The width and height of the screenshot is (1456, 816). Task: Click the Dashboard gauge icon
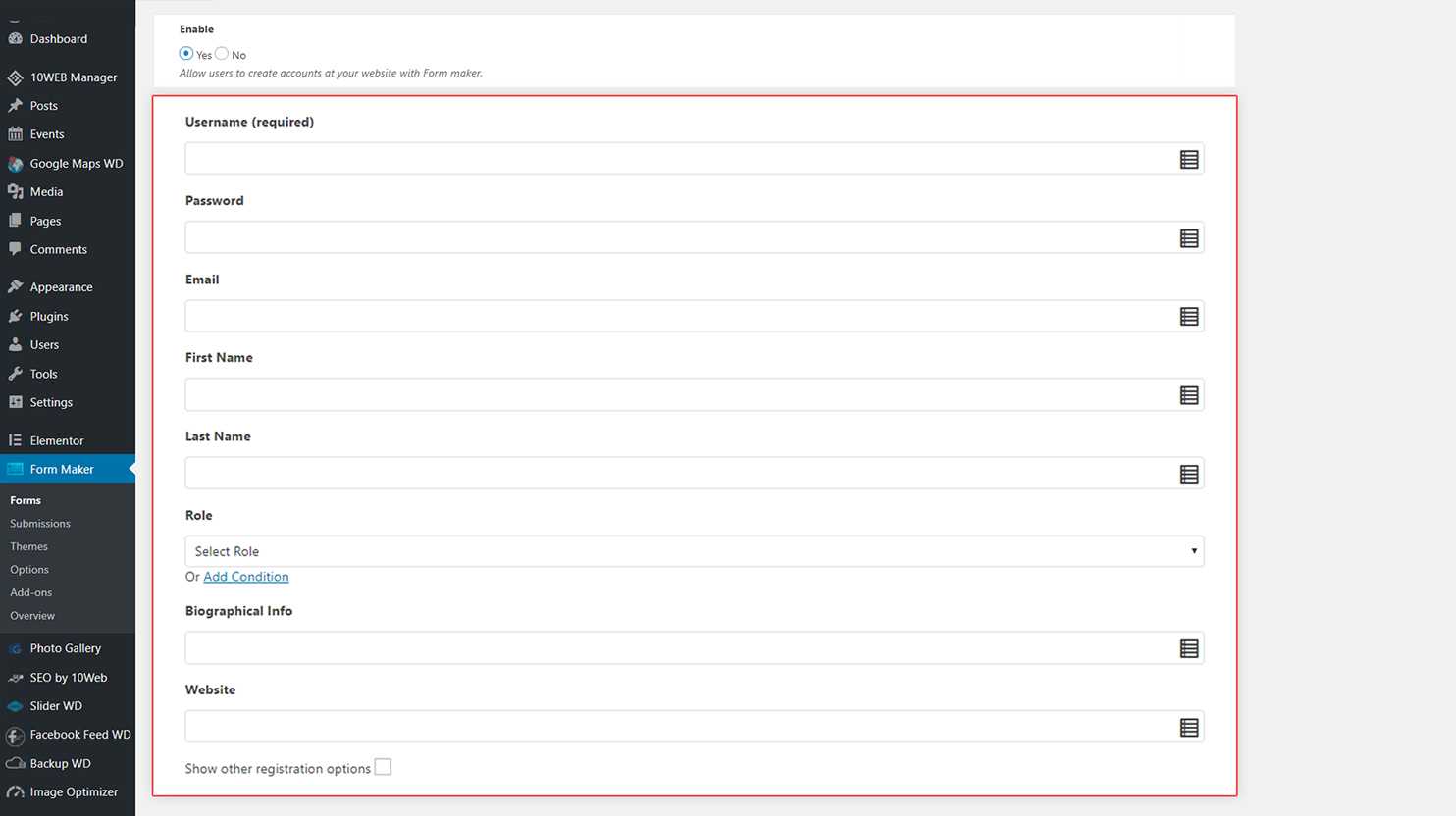(15, 39)
